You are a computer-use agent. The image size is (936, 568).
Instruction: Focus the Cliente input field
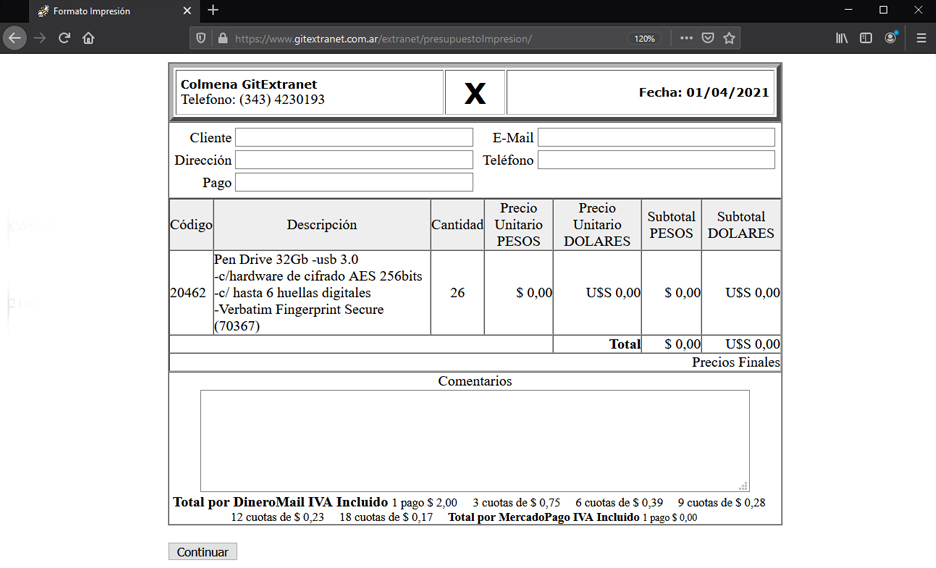point(353,138)
